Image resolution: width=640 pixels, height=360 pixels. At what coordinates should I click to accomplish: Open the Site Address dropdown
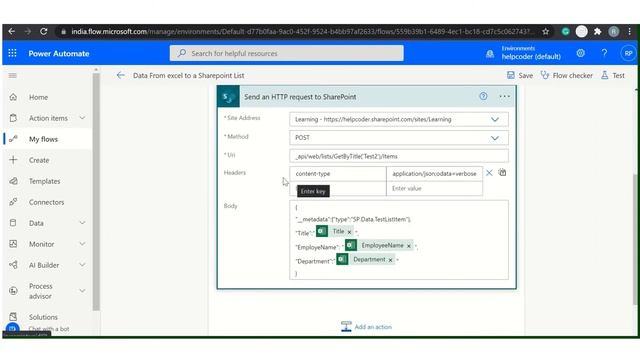pyautogui.click(x=495, y=120)
